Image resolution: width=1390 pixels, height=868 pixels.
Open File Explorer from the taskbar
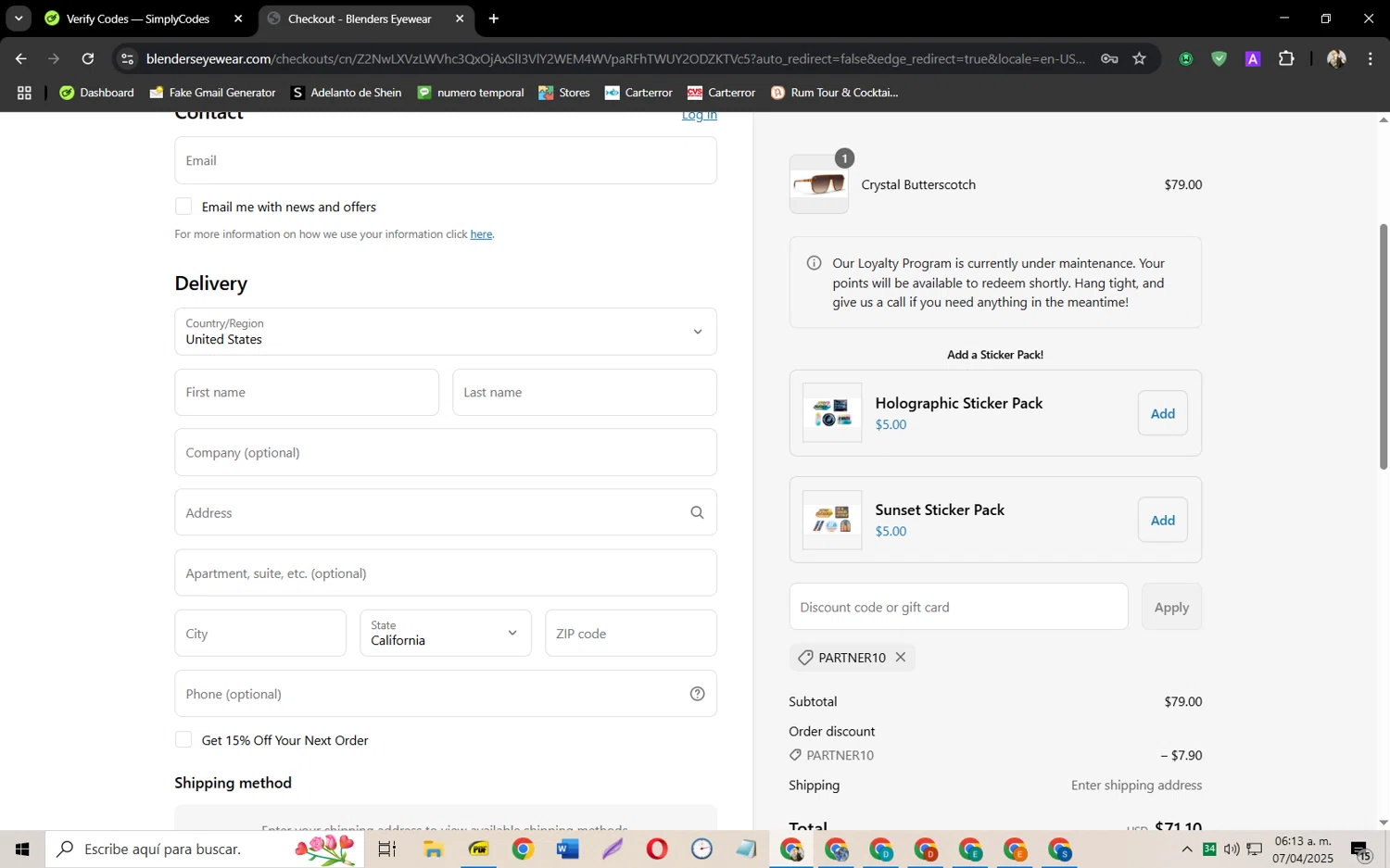point(433,849)
